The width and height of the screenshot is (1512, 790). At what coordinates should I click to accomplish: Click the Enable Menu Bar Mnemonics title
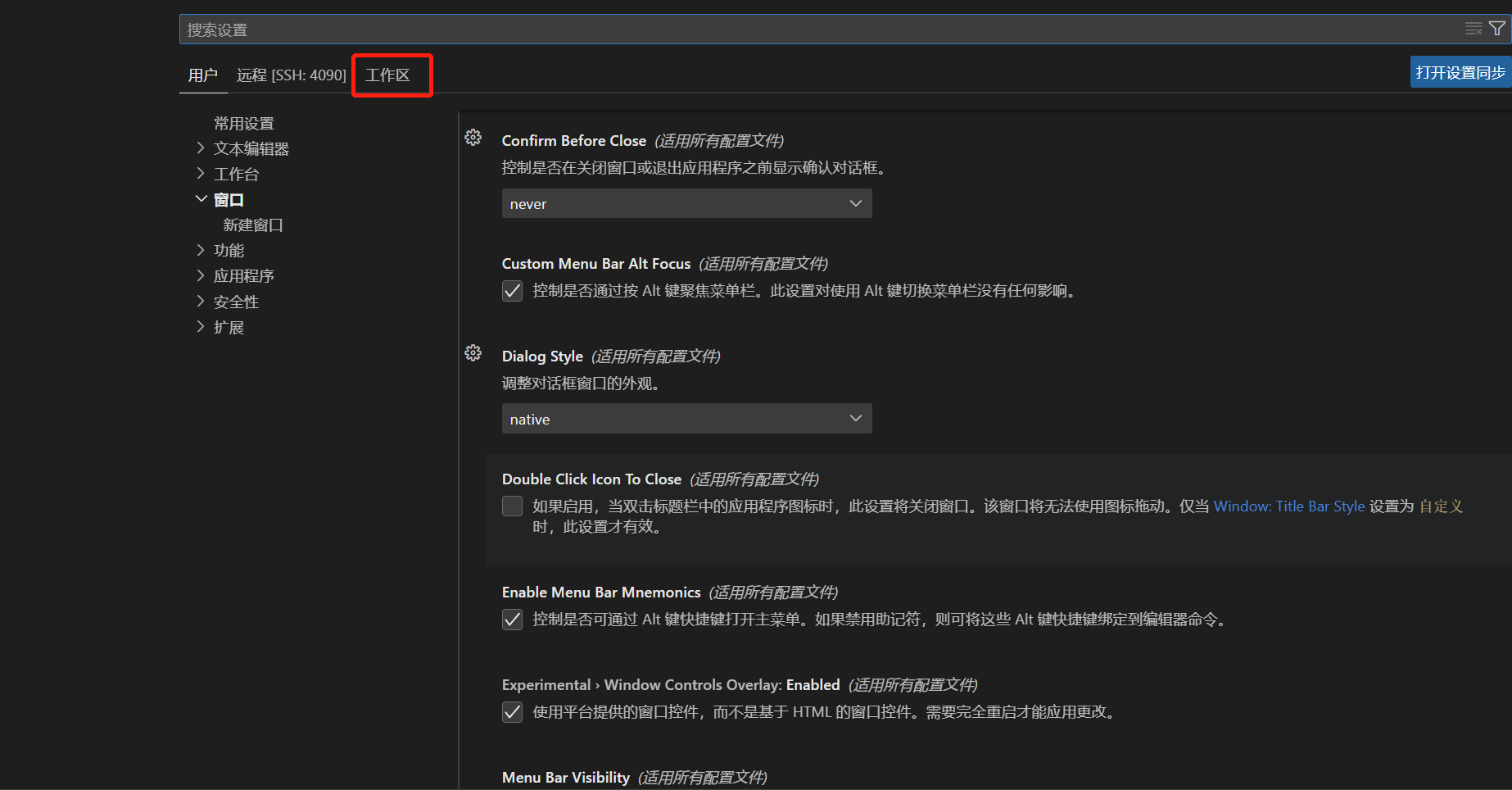tap(601, 592)
